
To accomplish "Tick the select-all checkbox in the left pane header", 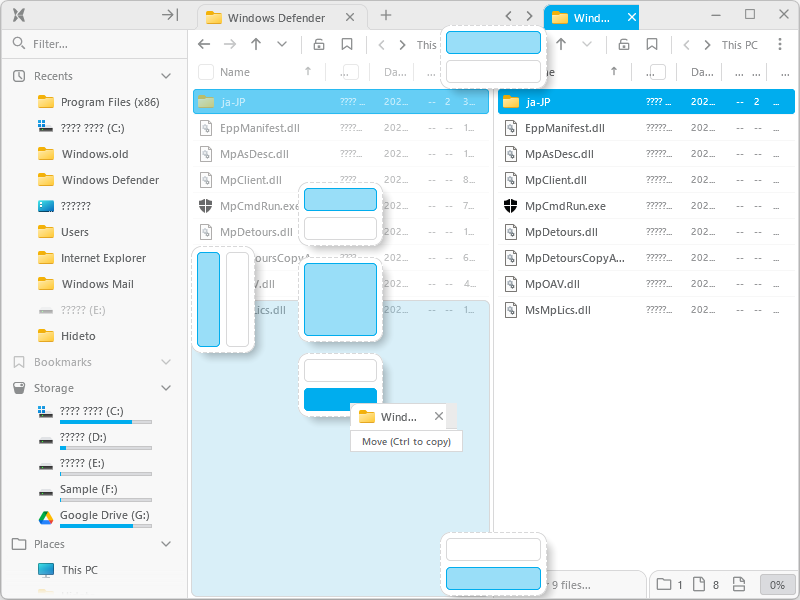I will 206,72.
